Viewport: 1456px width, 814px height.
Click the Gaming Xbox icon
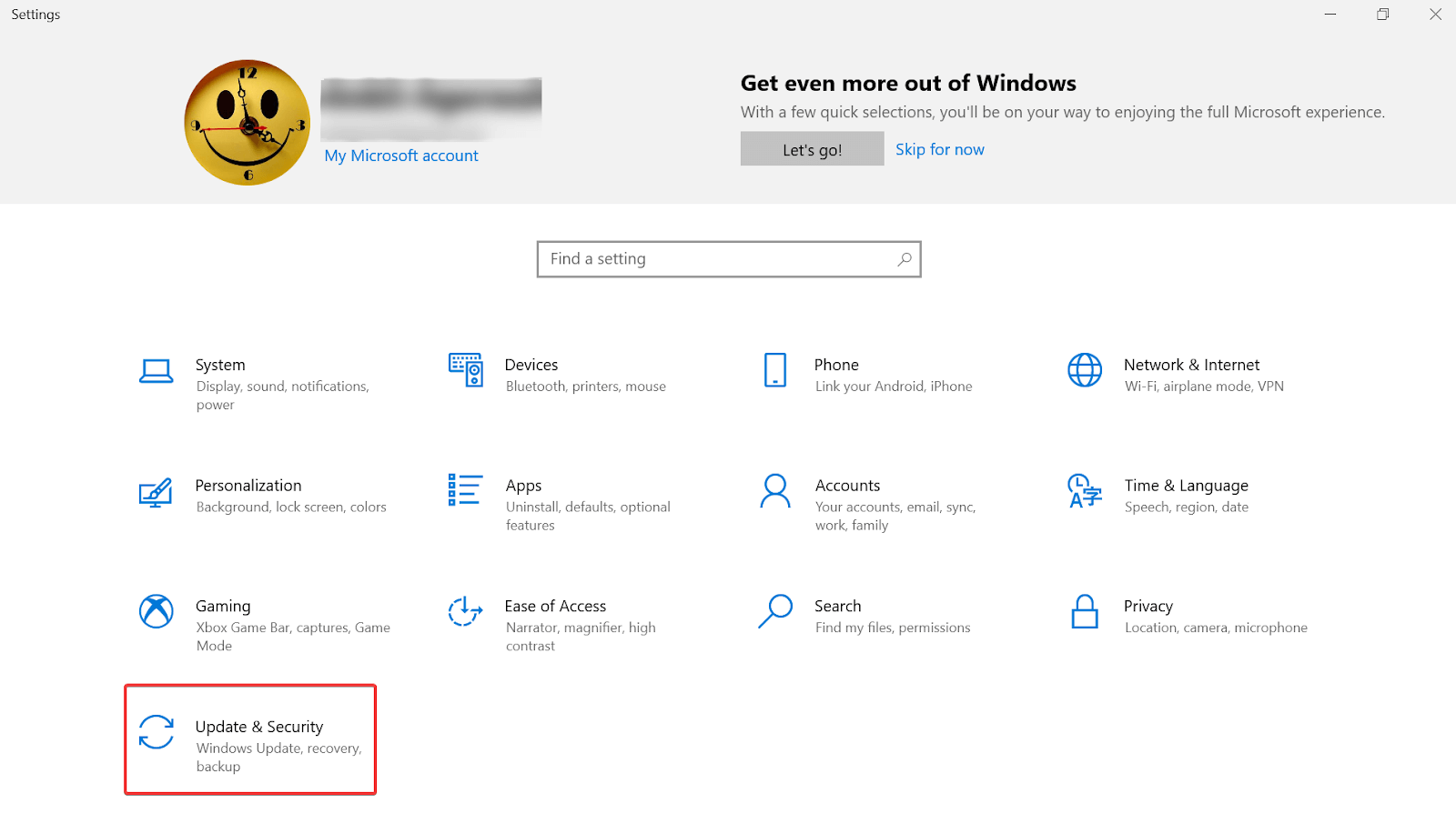(x=157, y=611)
